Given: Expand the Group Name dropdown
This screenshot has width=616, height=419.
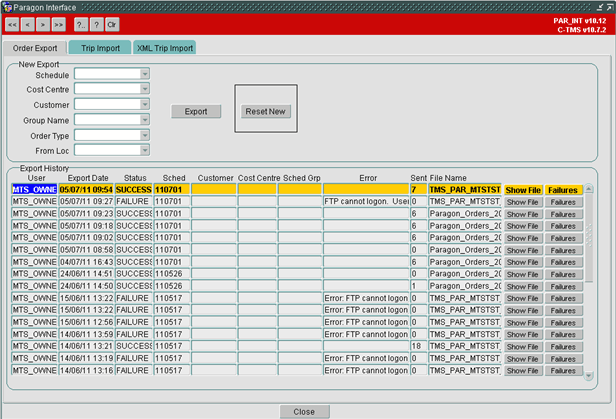Looking at the screenshot, I should [145, 119].
